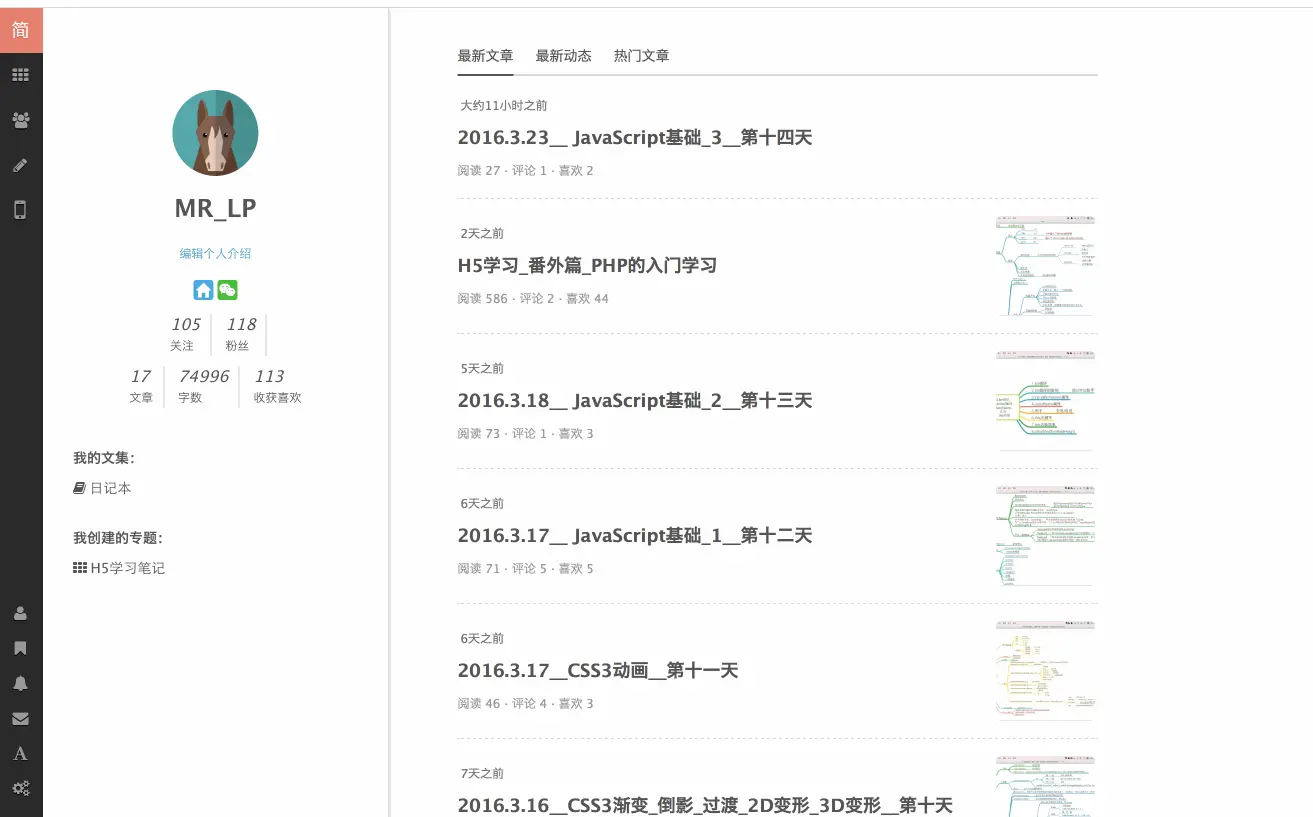Click the 74996 字数 word count
The height and width of the screenshot is (817, 1313).
click(203, 386)
